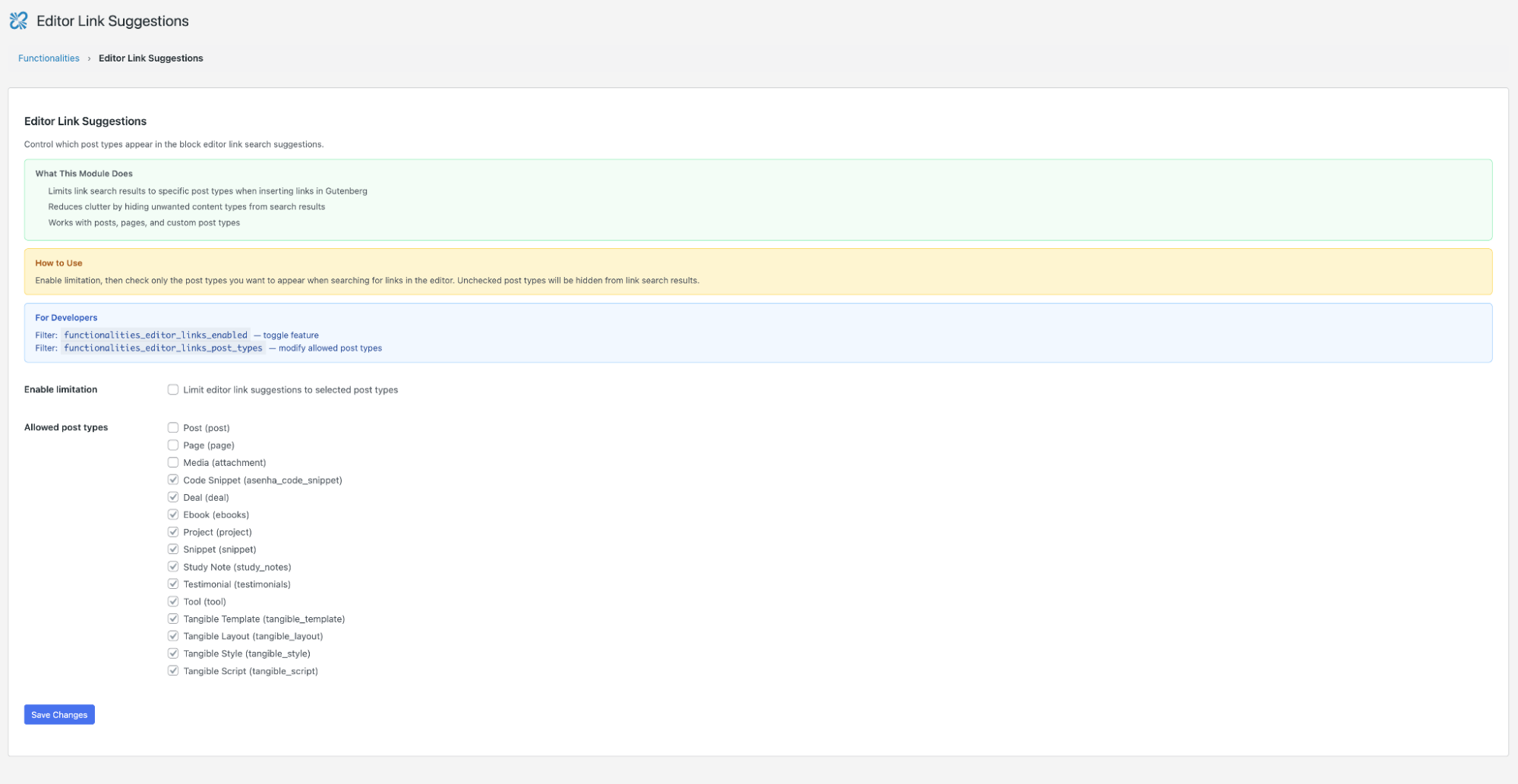Uncheck the Ebook (ebooks) checkbox
Viewport: 1518px width, 784px height.
coord(173,515)
